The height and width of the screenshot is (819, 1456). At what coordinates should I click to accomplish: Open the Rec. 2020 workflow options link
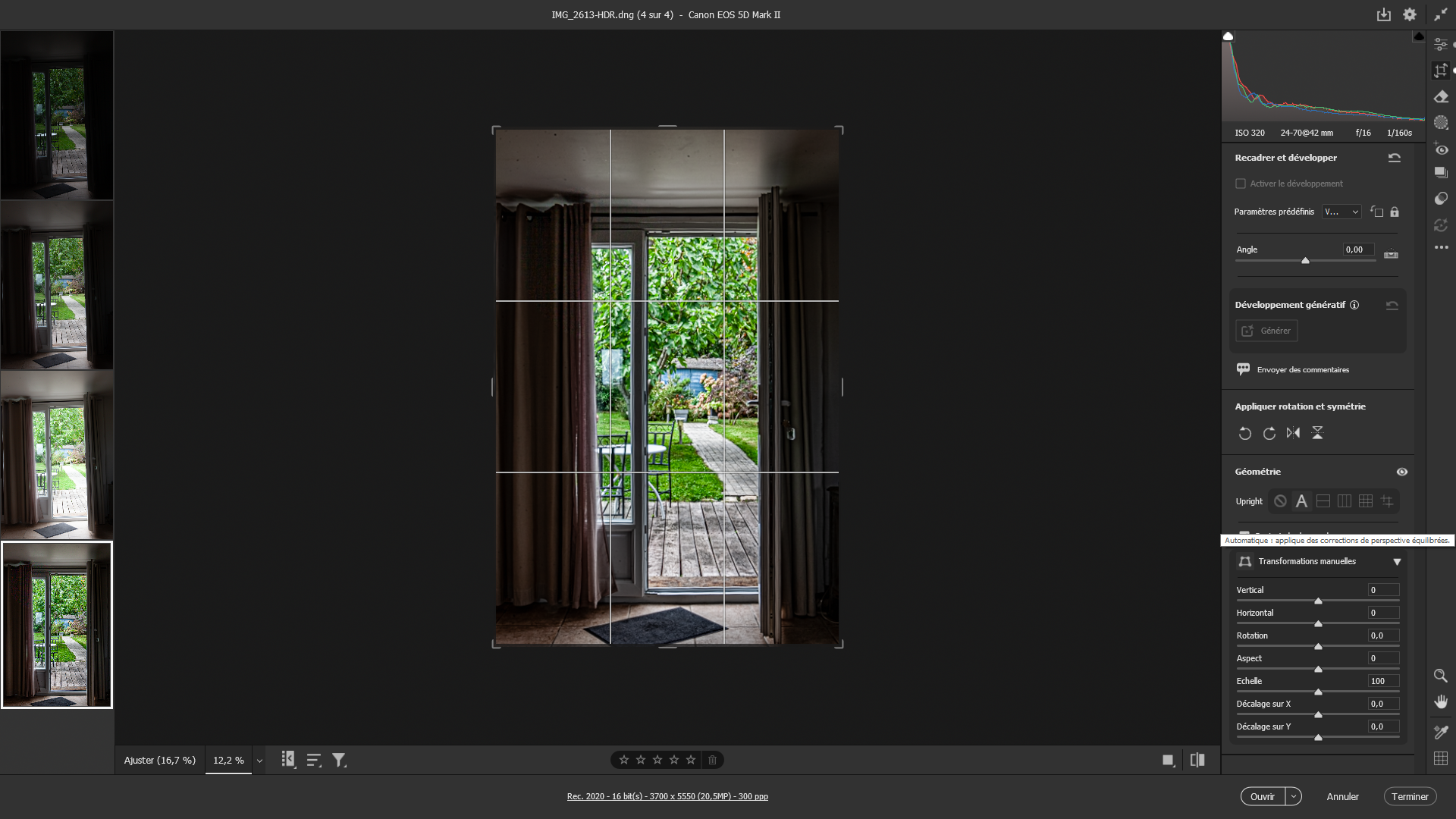[x=667, y=796]
